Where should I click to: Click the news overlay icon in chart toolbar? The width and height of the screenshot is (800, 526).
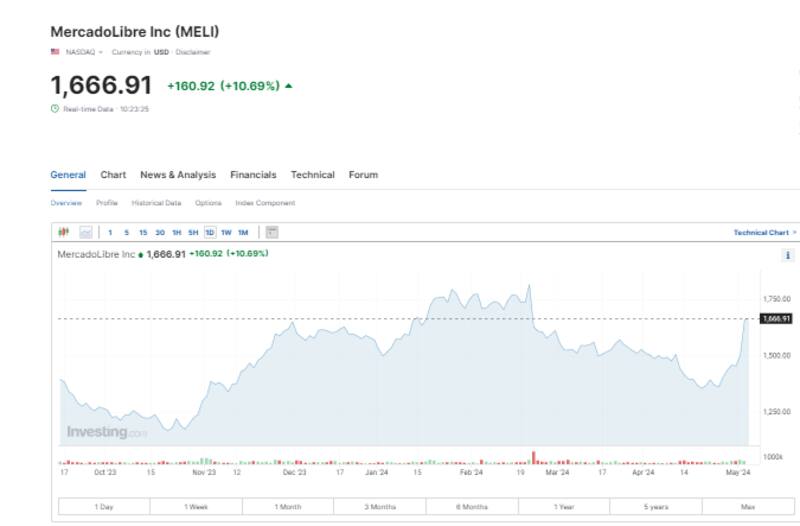[x=272, y=232]
